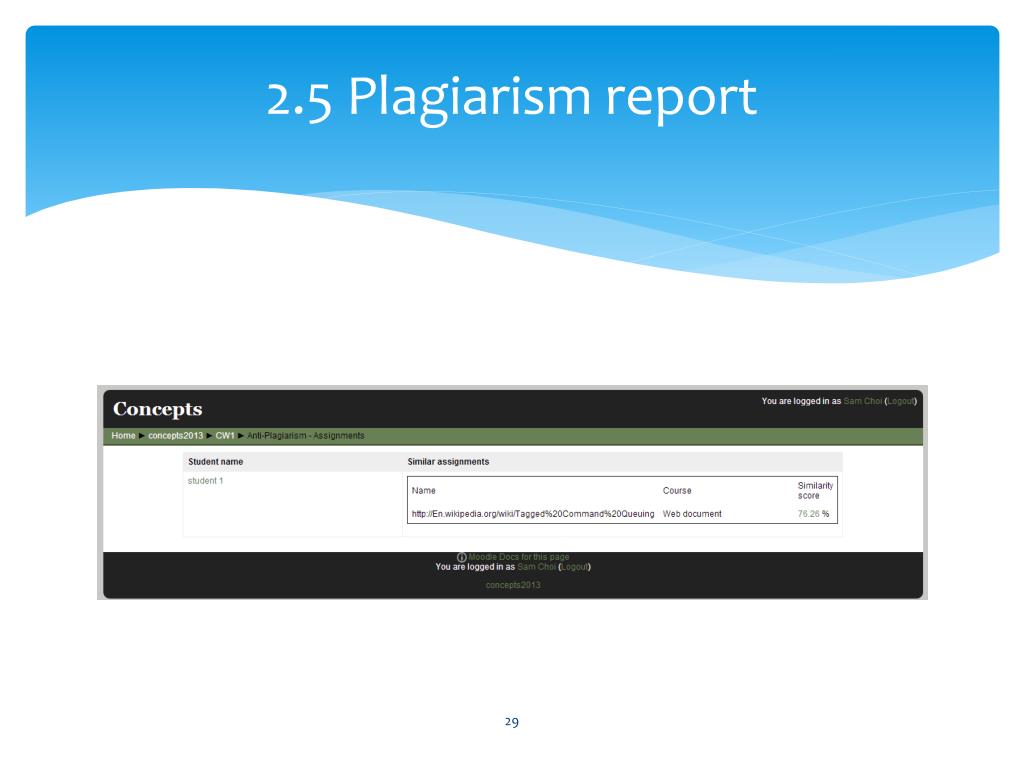
Task: Click the slide title 2.5 Plagiarism report
Action: pos(512,98)
